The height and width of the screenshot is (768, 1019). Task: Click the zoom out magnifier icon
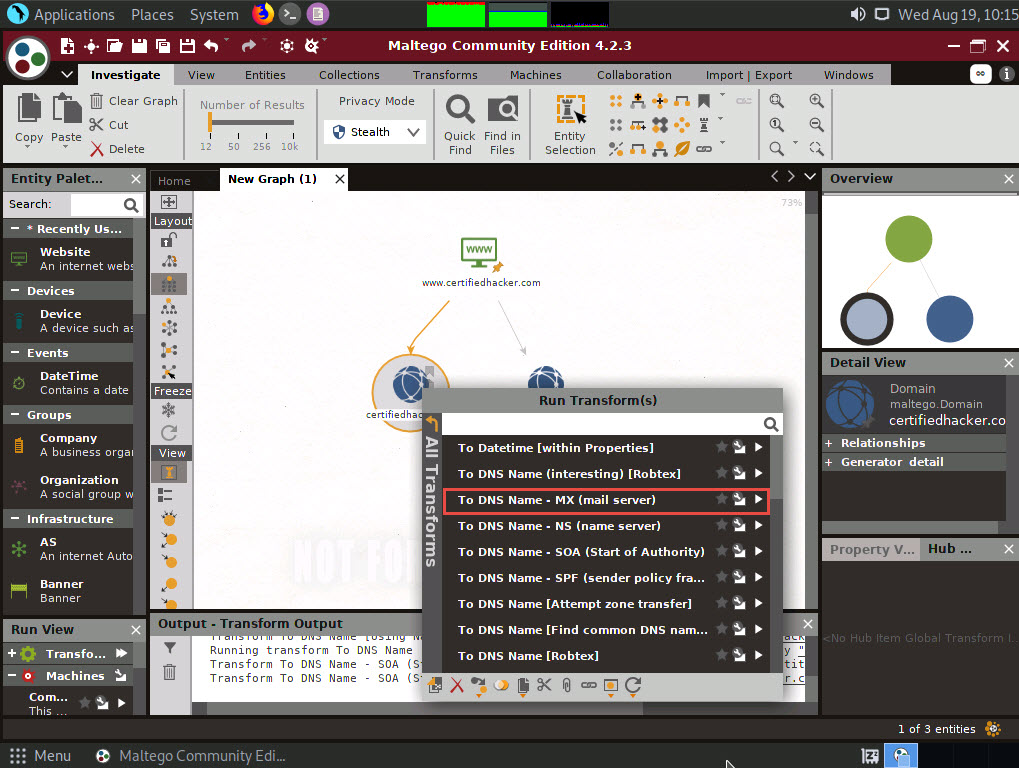(x=816, y=125)
